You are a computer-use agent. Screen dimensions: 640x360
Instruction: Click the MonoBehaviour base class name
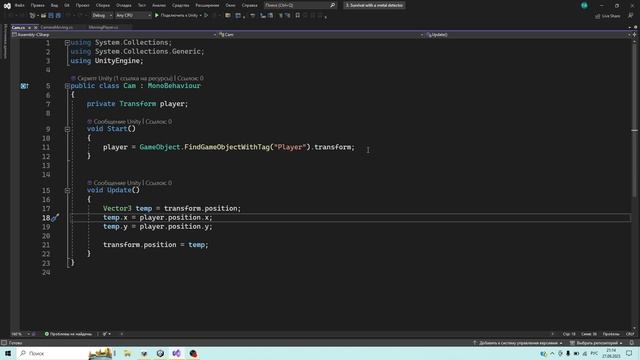point(174,86)
